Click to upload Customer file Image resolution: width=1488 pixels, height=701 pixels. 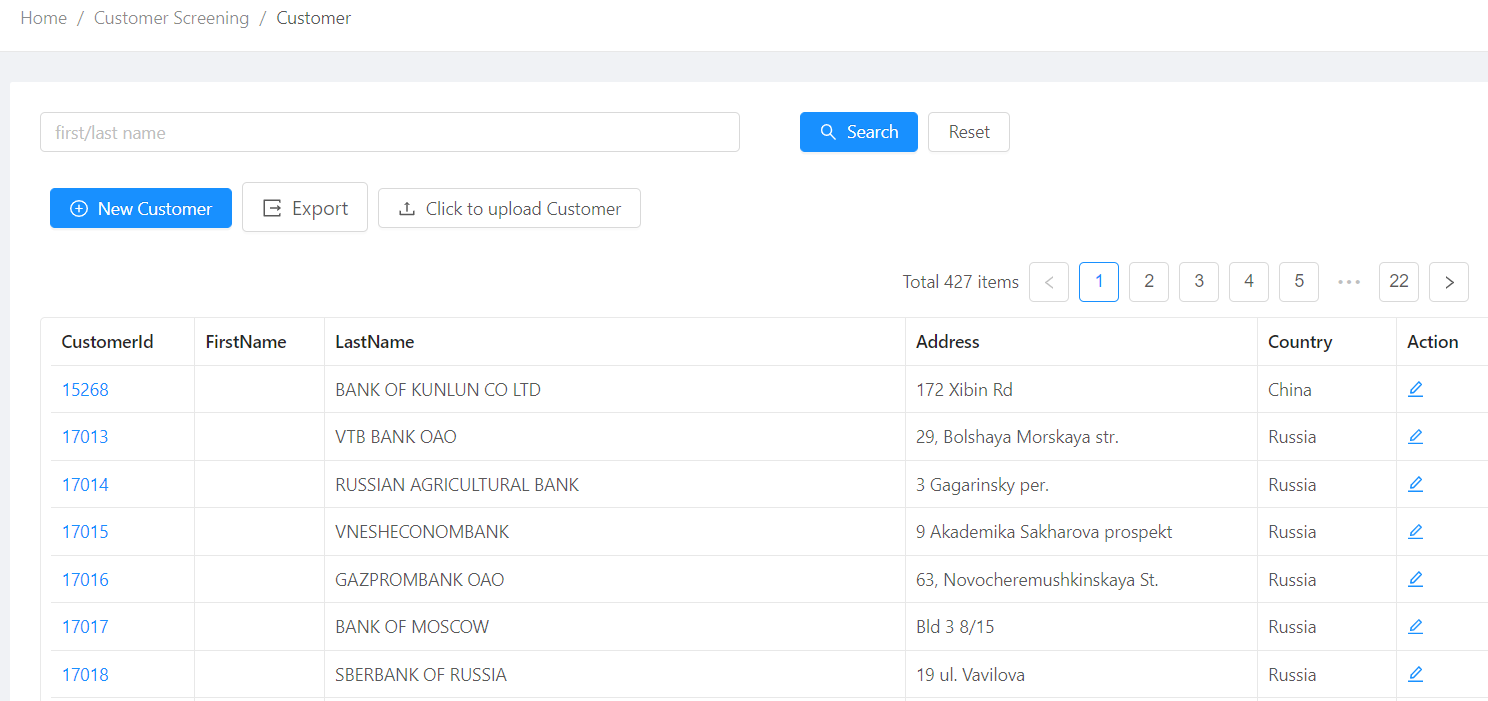click(x=509, y=208)
